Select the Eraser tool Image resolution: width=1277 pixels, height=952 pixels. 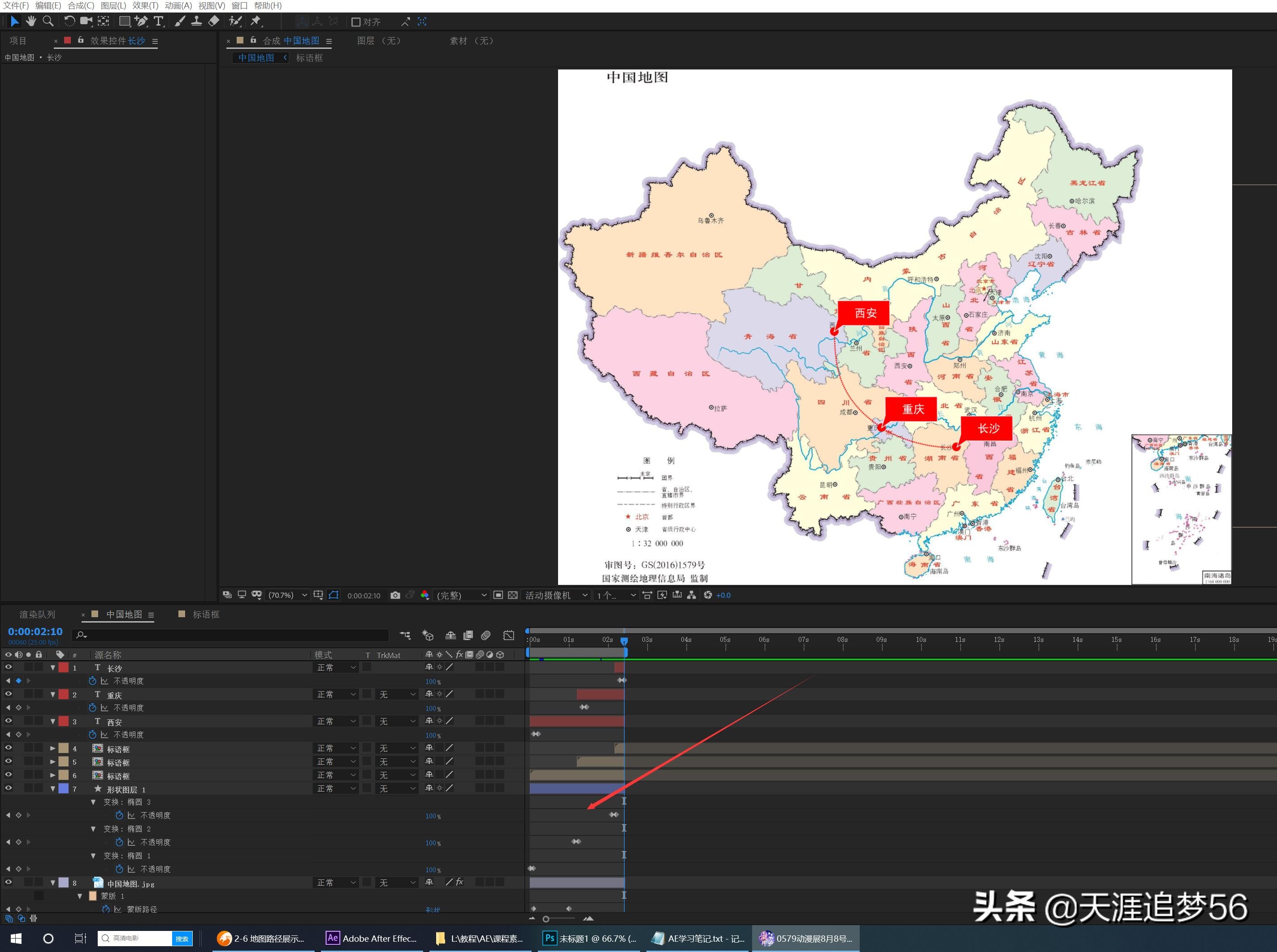click(x=214, y=22)
